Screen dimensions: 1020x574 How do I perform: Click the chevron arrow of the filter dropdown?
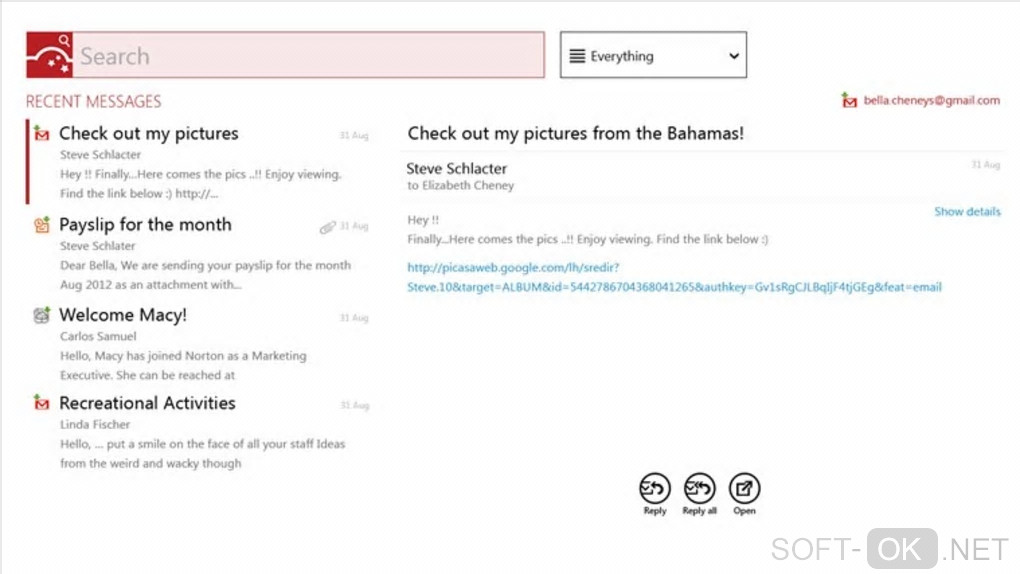733,56
